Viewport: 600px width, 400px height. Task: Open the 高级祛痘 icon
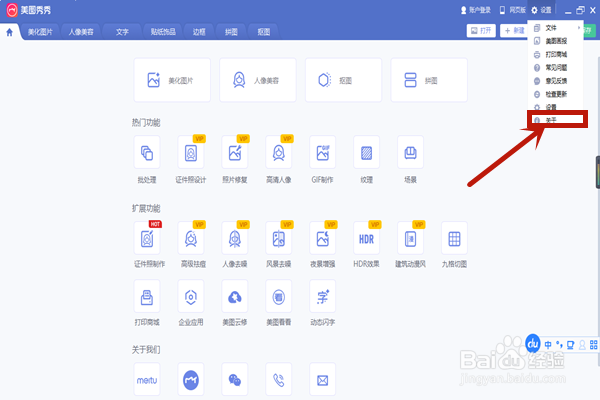click(191, 238)
